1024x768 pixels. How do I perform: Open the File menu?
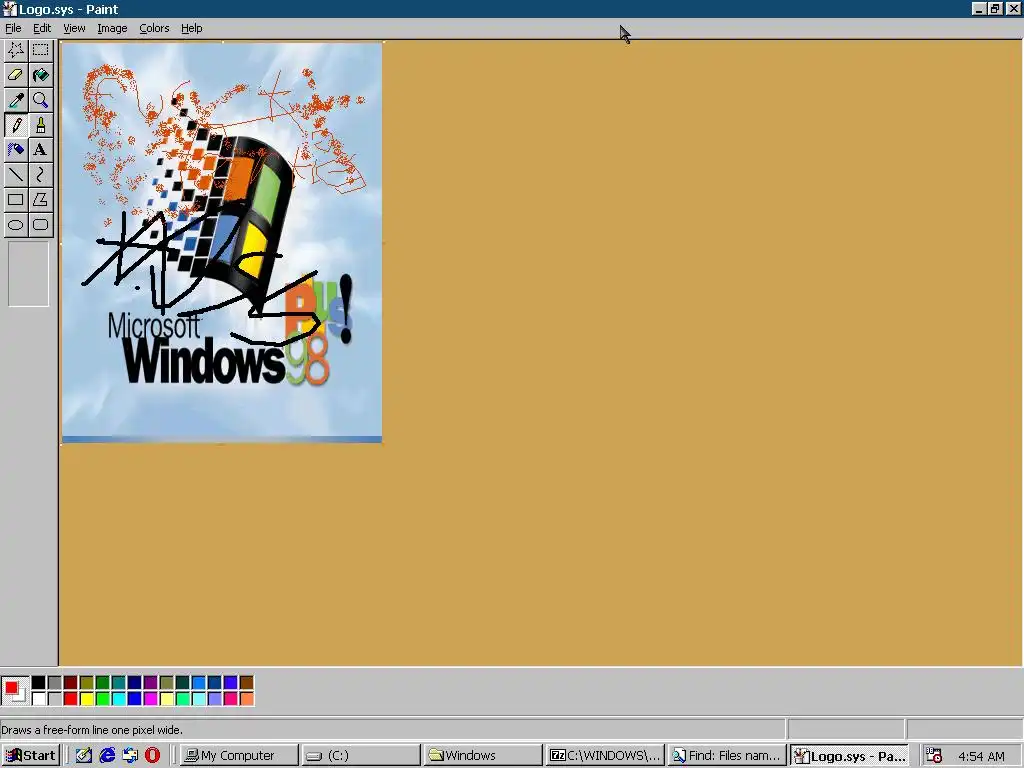13,28
